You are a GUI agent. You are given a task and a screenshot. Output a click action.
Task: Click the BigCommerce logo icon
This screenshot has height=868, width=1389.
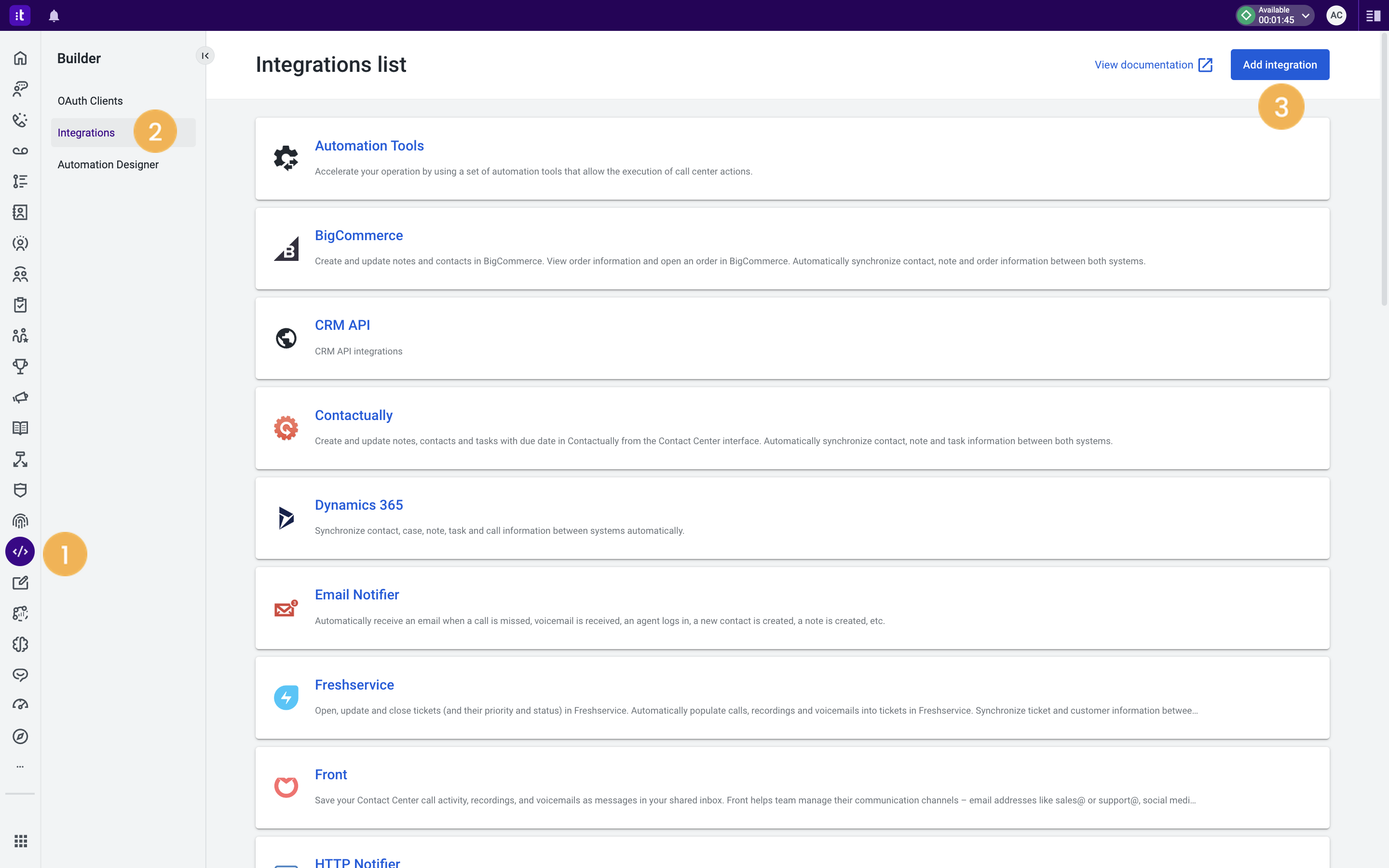point(286,248)
